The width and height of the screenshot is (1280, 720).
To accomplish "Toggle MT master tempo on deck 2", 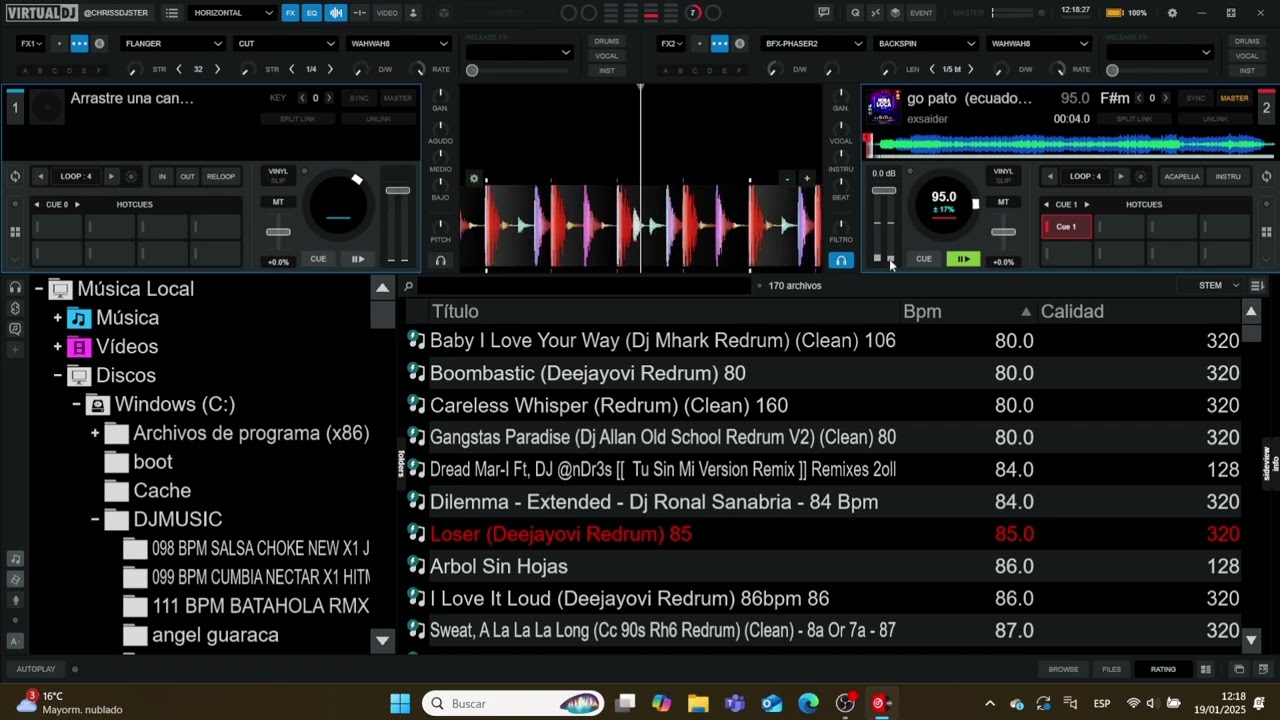I will (1003, 202).
